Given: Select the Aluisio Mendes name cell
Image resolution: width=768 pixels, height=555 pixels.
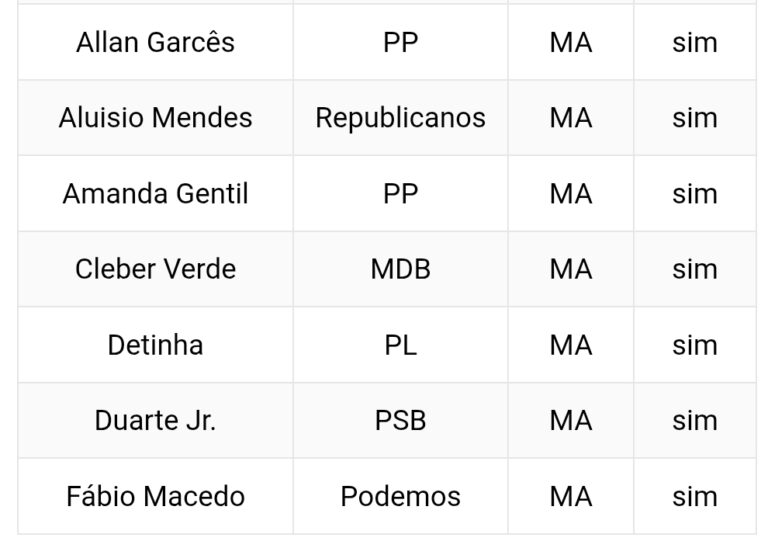Looking at the screenshot, I should coord(155,118).
